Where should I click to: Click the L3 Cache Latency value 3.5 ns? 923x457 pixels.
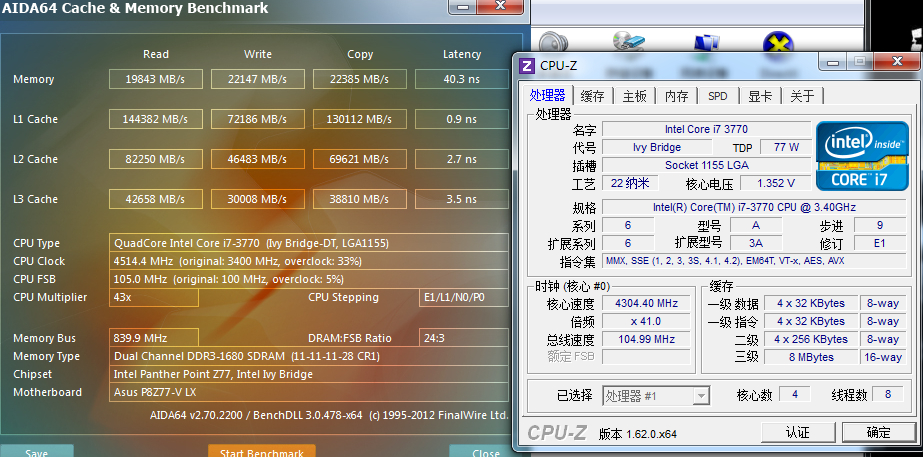[462, 199]
